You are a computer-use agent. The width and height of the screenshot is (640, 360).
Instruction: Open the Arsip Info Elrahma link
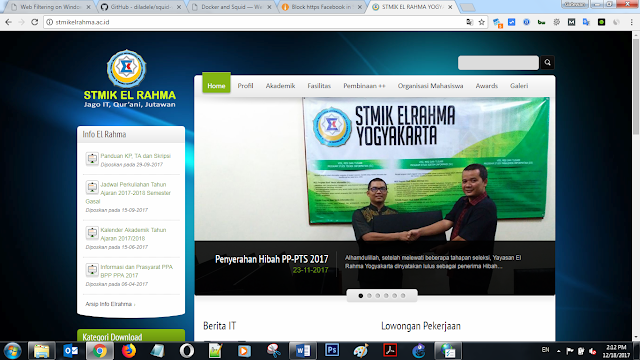(x=110, y=304)
